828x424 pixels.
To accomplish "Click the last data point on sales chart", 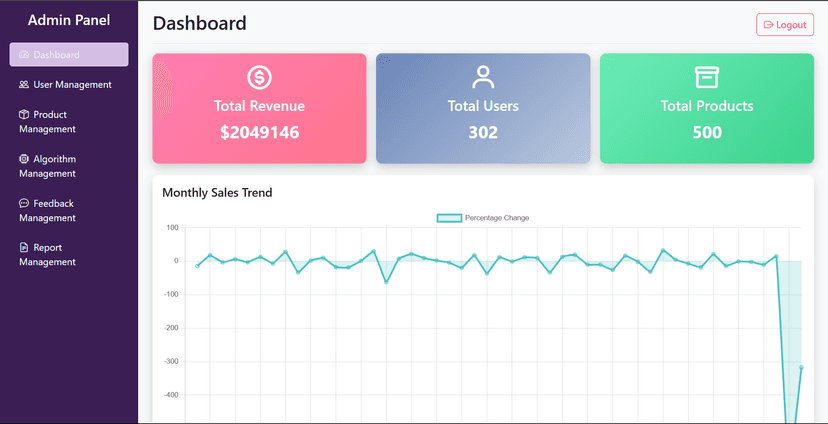I will [x=801, y=368].
